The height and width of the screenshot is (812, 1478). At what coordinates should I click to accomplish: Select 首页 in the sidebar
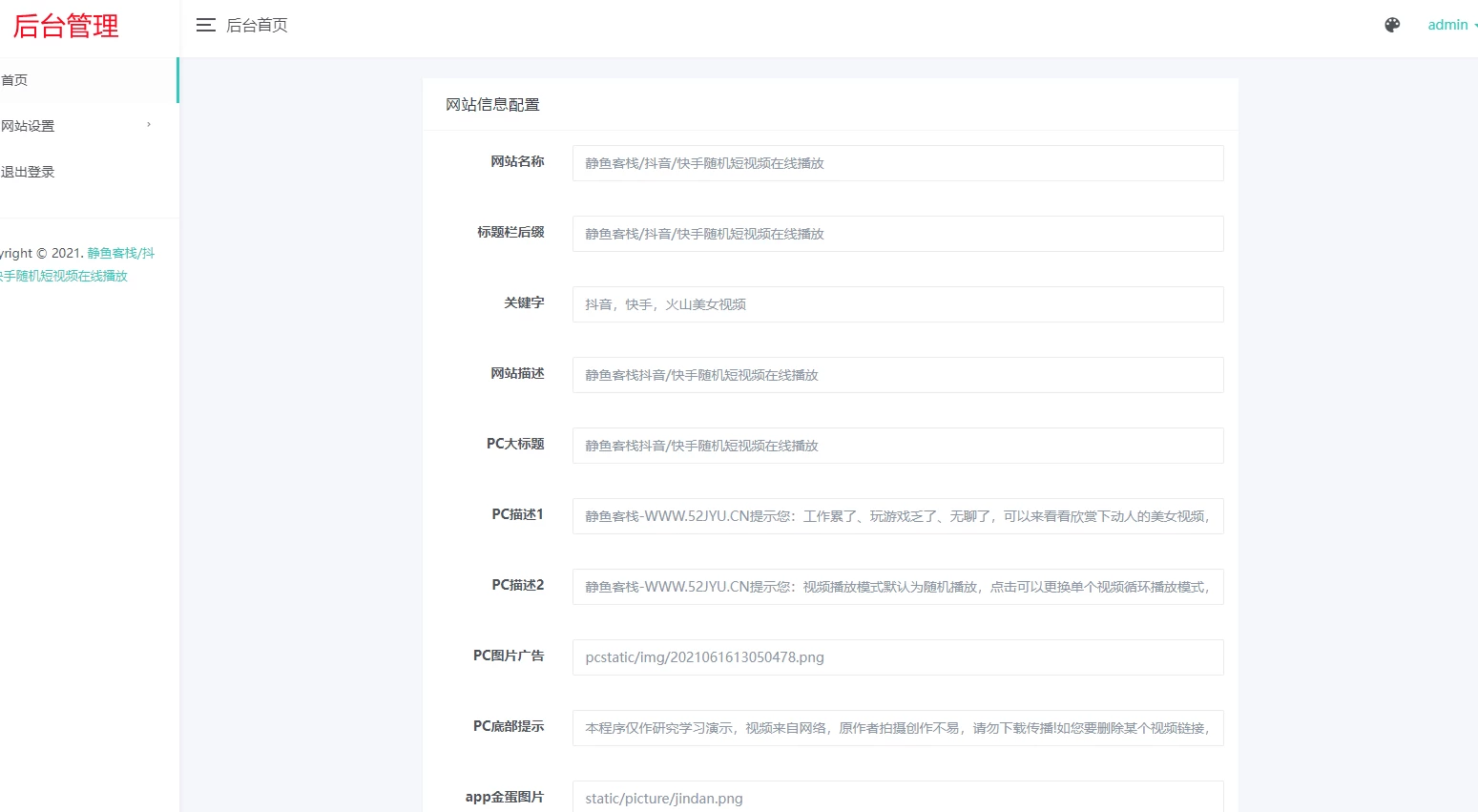click(15, 80)
